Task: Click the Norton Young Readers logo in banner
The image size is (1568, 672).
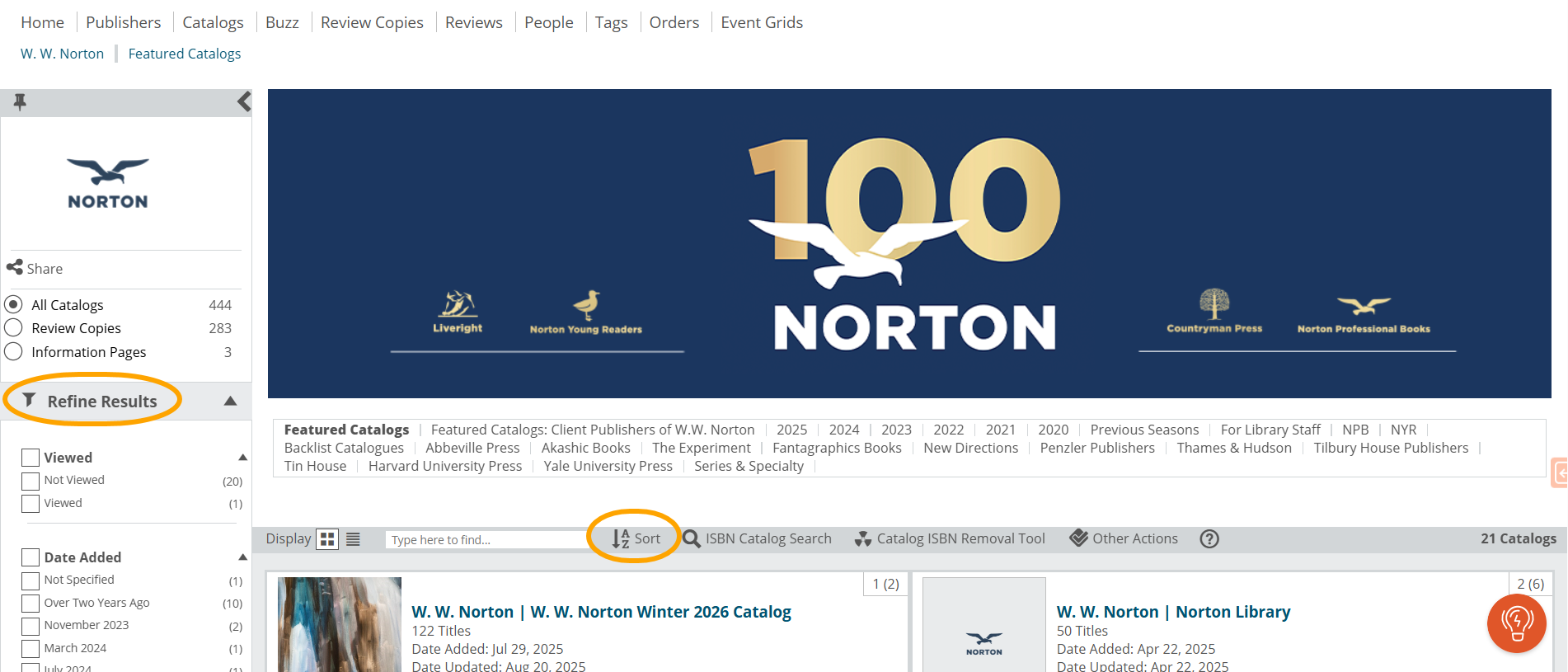Action: (586, 313)
